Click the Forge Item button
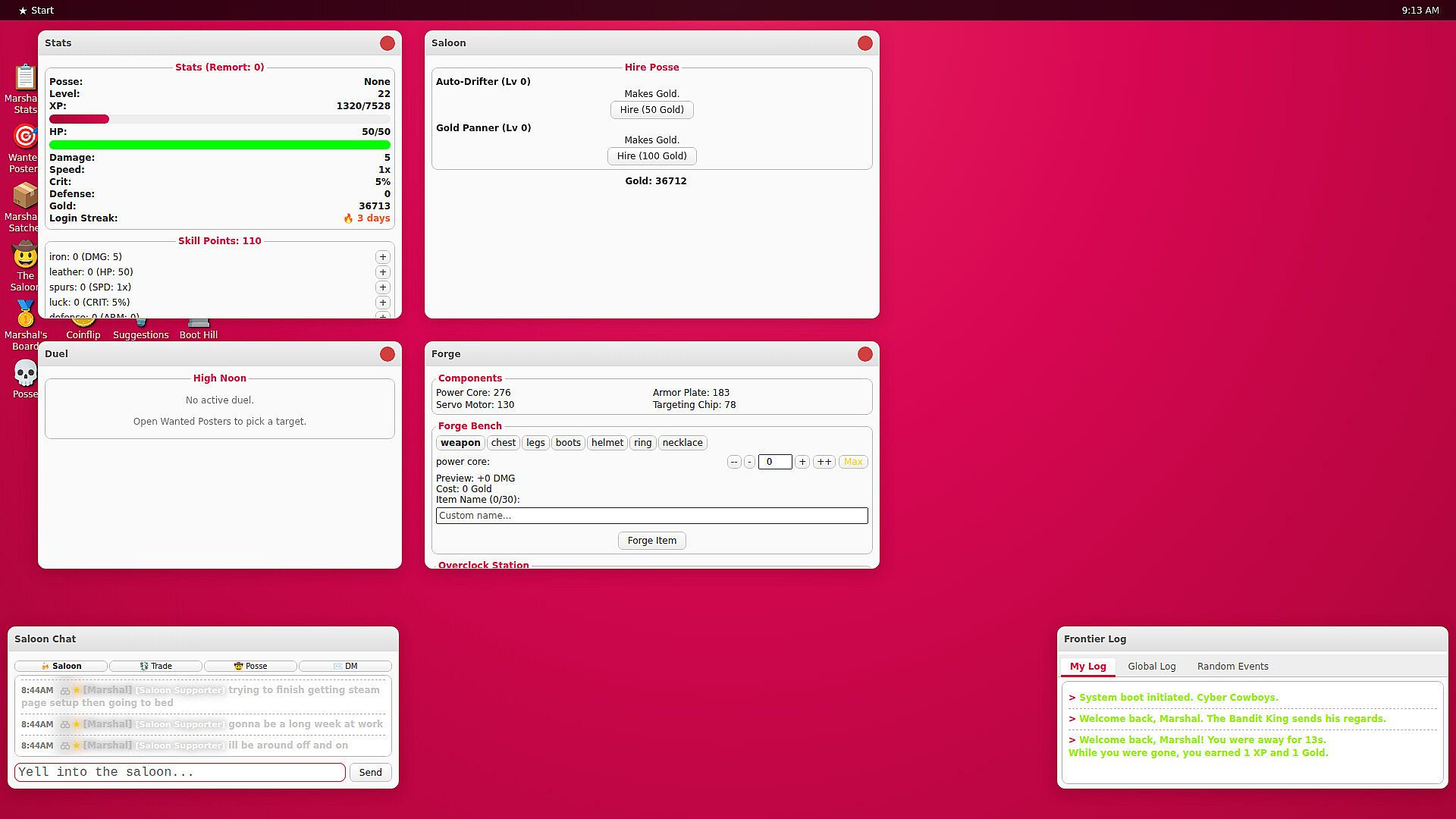Screen dimensions: 1456x819 (x=652, y=541)
